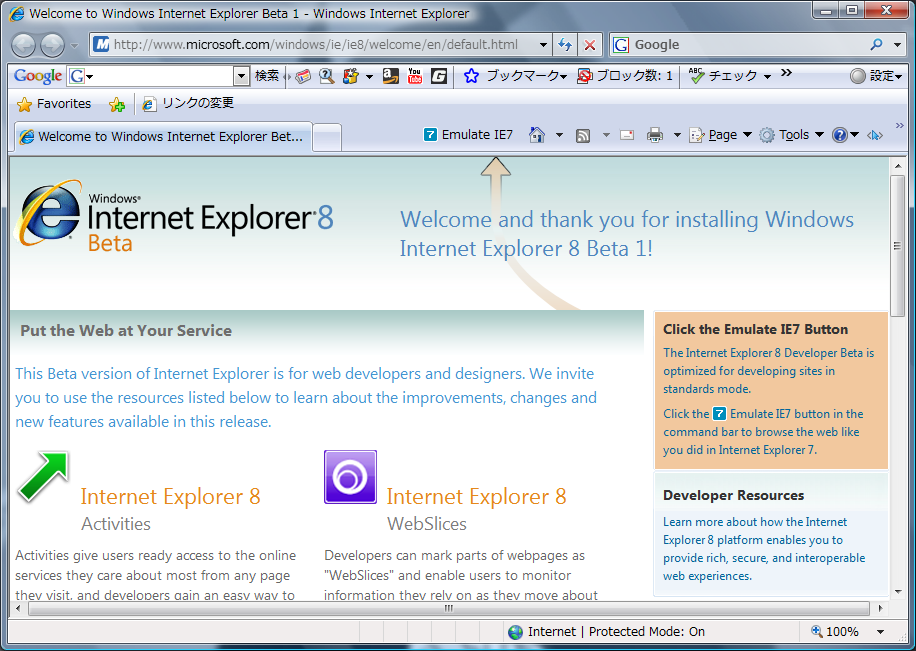The image size is (916, 651).
Task: Click the black G toolbar icon
Action: (x=439, y=76)
